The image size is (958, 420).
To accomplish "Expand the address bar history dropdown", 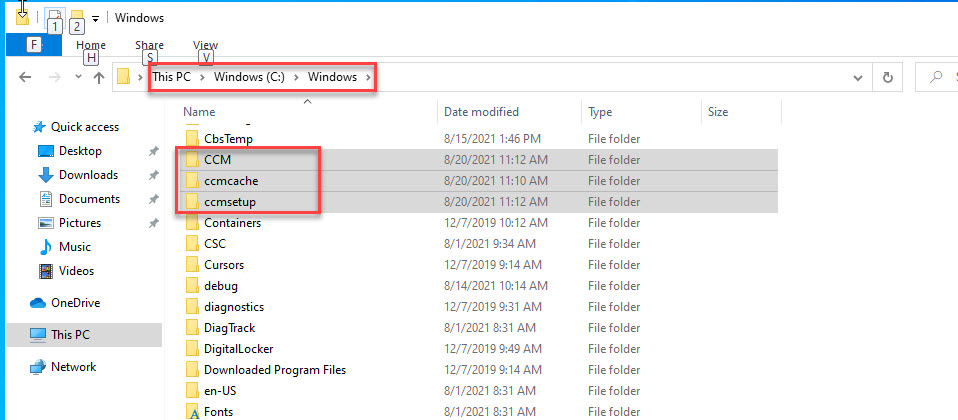I will (858, 77).
